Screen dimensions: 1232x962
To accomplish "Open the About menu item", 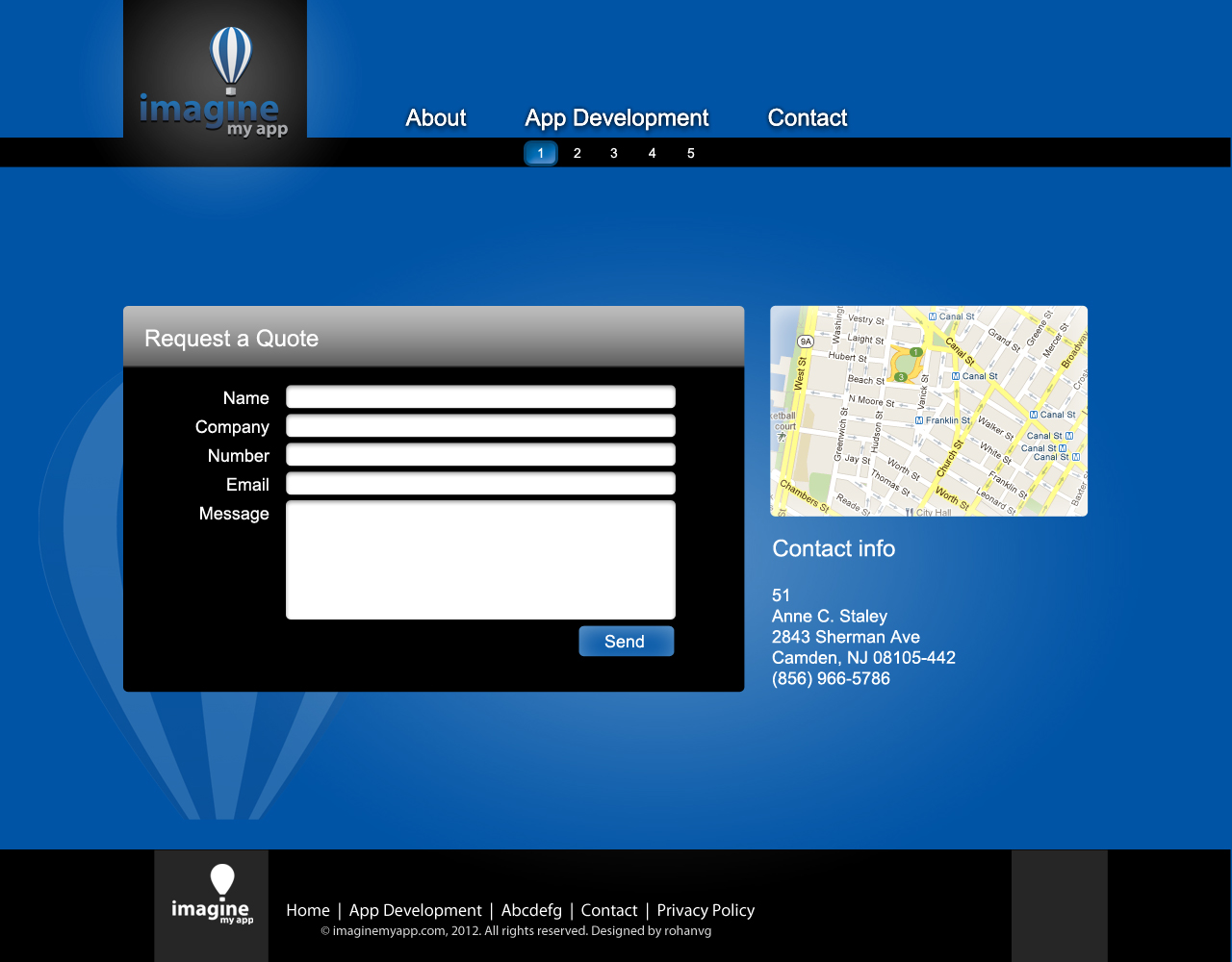I will click(x=435, y=118).
